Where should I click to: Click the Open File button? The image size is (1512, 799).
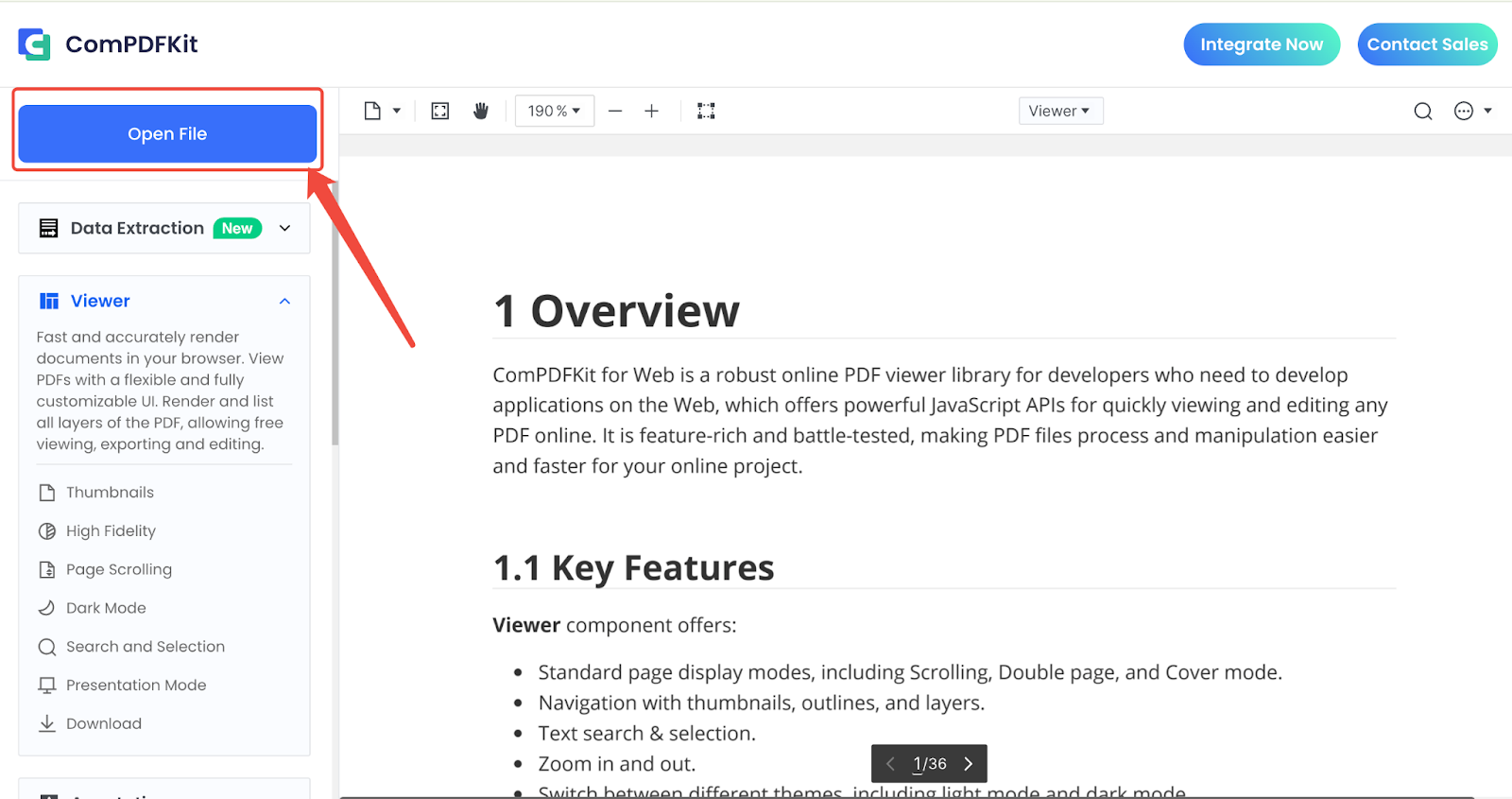pos(167,133)
